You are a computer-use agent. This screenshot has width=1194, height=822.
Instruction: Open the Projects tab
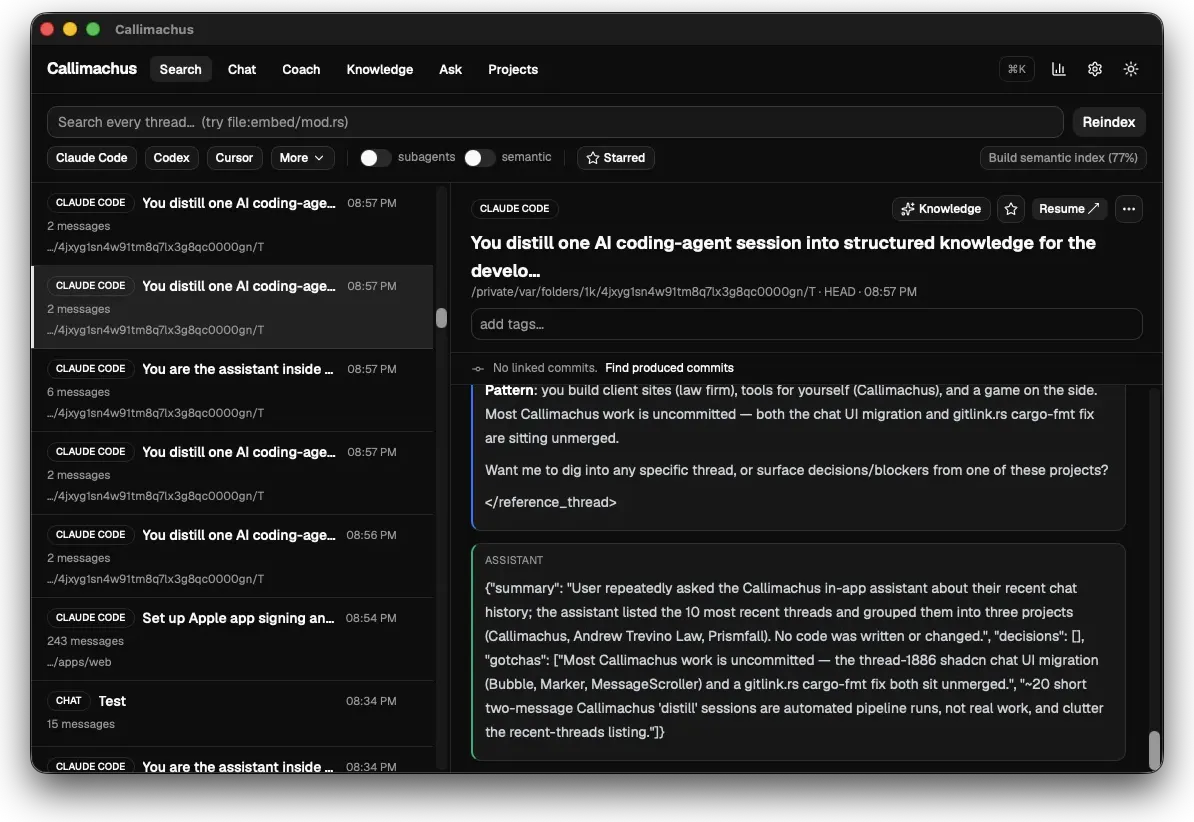[512, 69]
